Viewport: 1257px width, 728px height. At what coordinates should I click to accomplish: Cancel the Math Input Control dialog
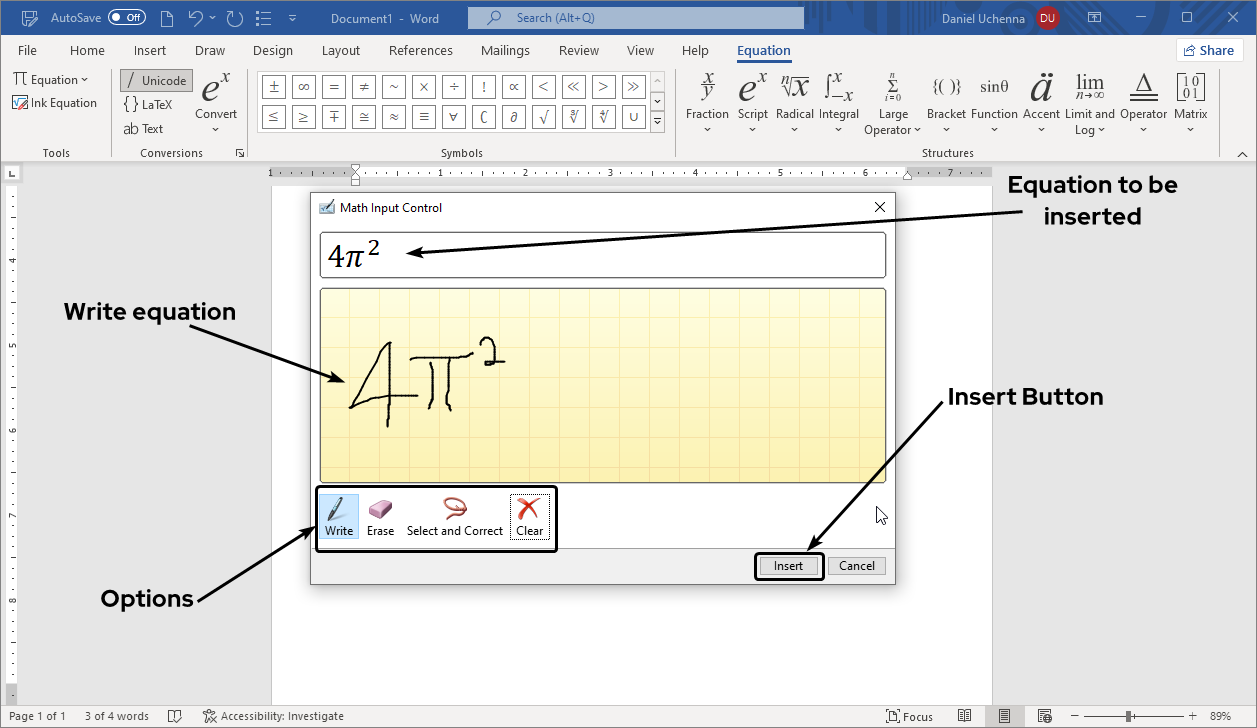click(x=856, y=565)
